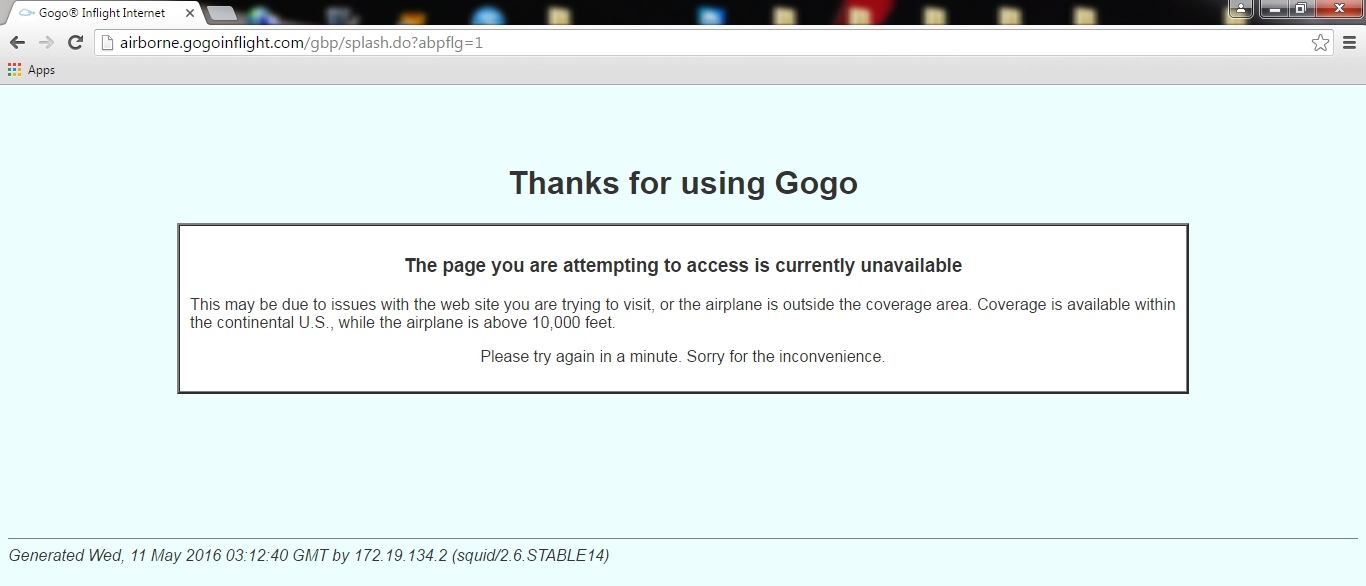Screen dimensions: 1366x586
Task: Reload the Gogo splash page
Action: tap(75, 42)
